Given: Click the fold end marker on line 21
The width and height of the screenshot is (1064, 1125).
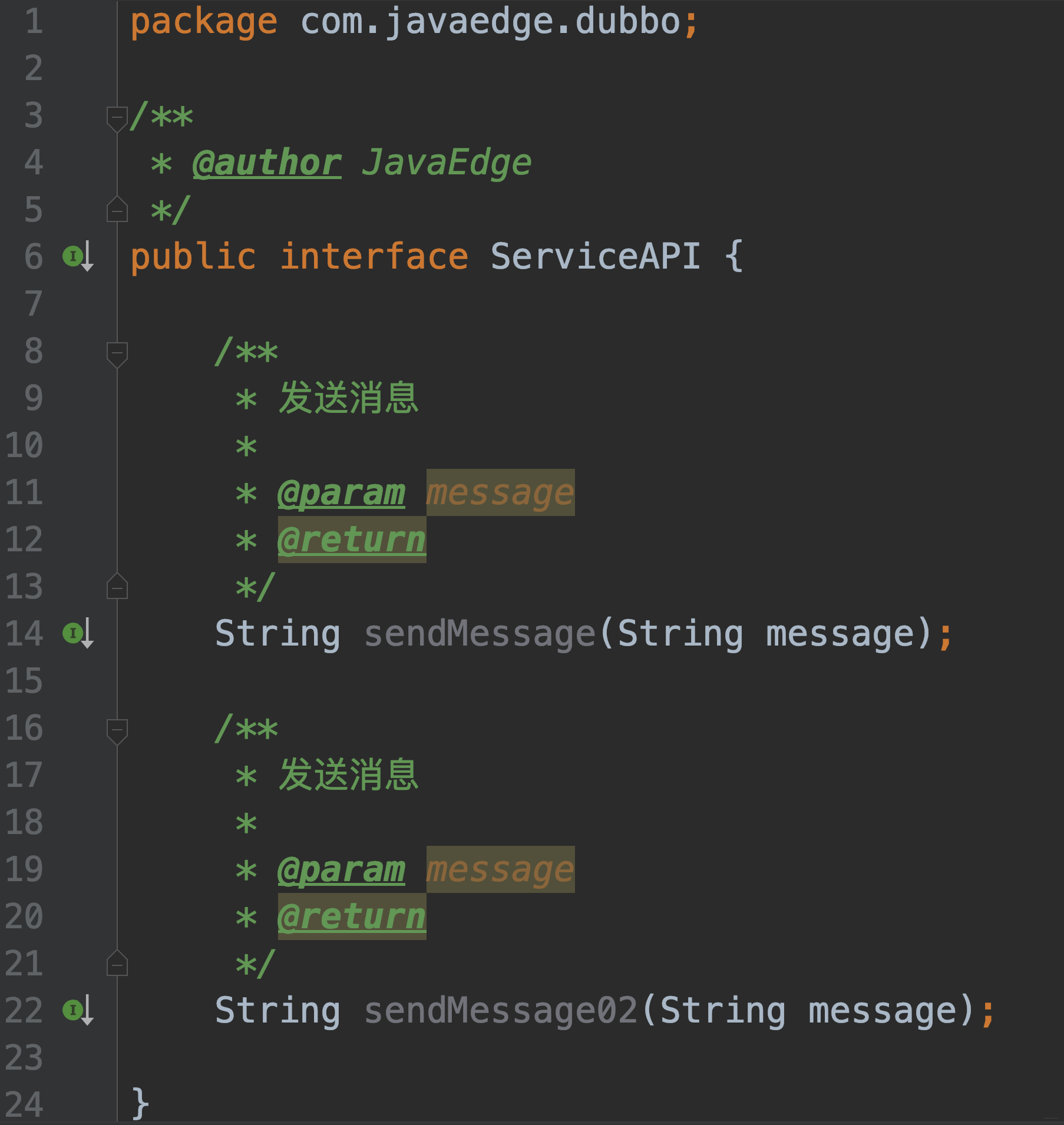Looking at the screenshot, I should point(117,964).
